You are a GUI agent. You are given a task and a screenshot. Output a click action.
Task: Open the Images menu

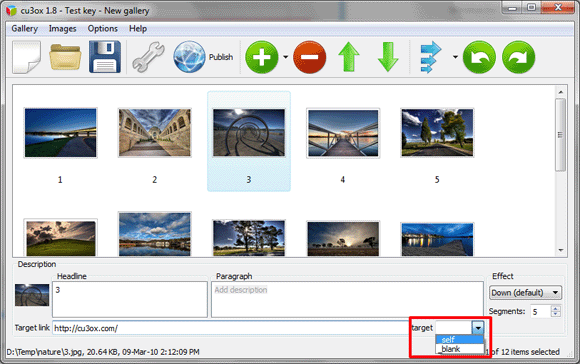tap(63, 28)
